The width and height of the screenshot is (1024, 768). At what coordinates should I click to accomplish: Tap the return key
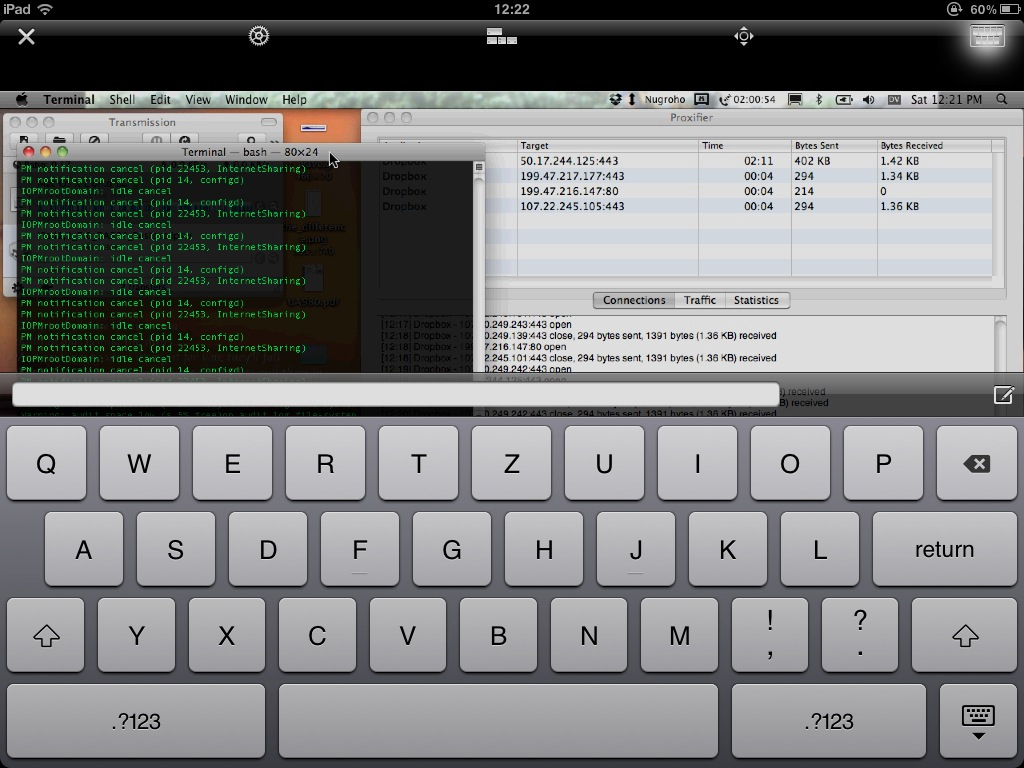(x=944, y=549)
